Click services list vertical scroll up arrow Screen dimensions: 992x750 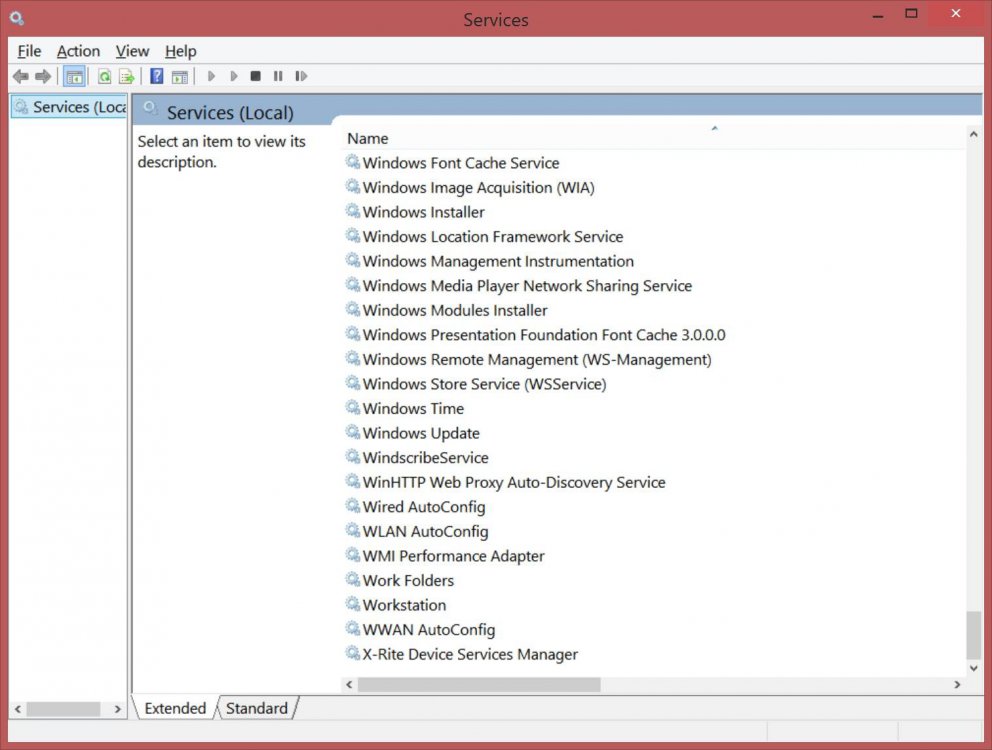click(974, 134)
